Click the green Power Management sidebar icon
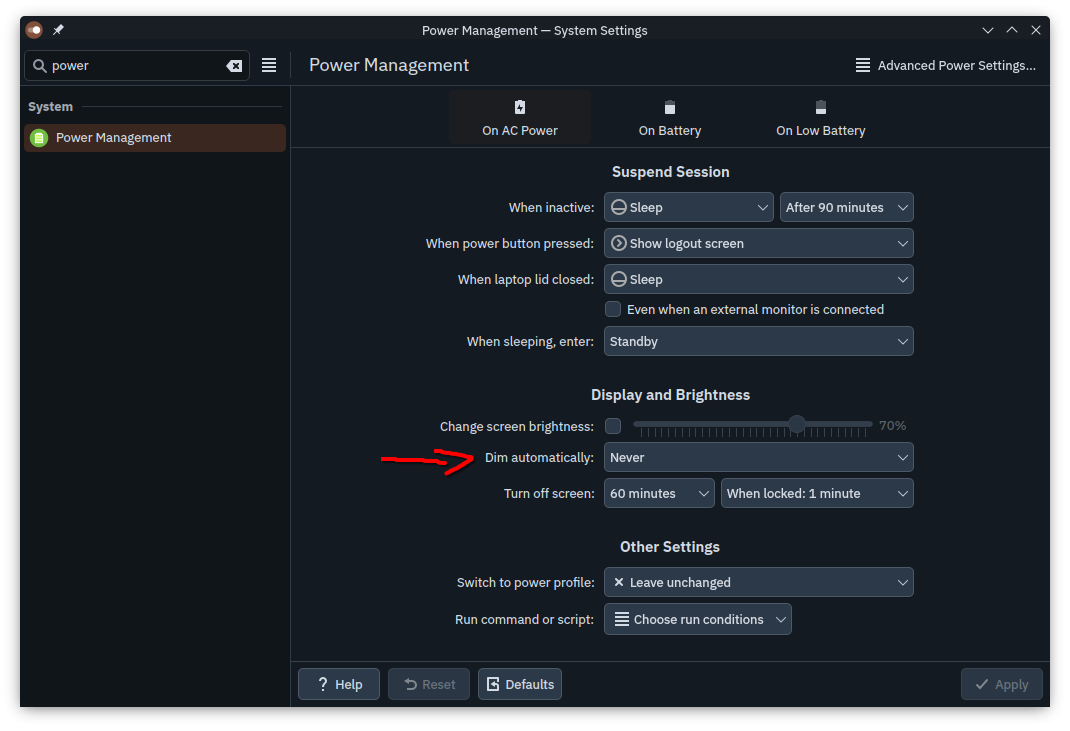Image resolution: width=1070 pixels, height=731 pixels. click(39, 138)
